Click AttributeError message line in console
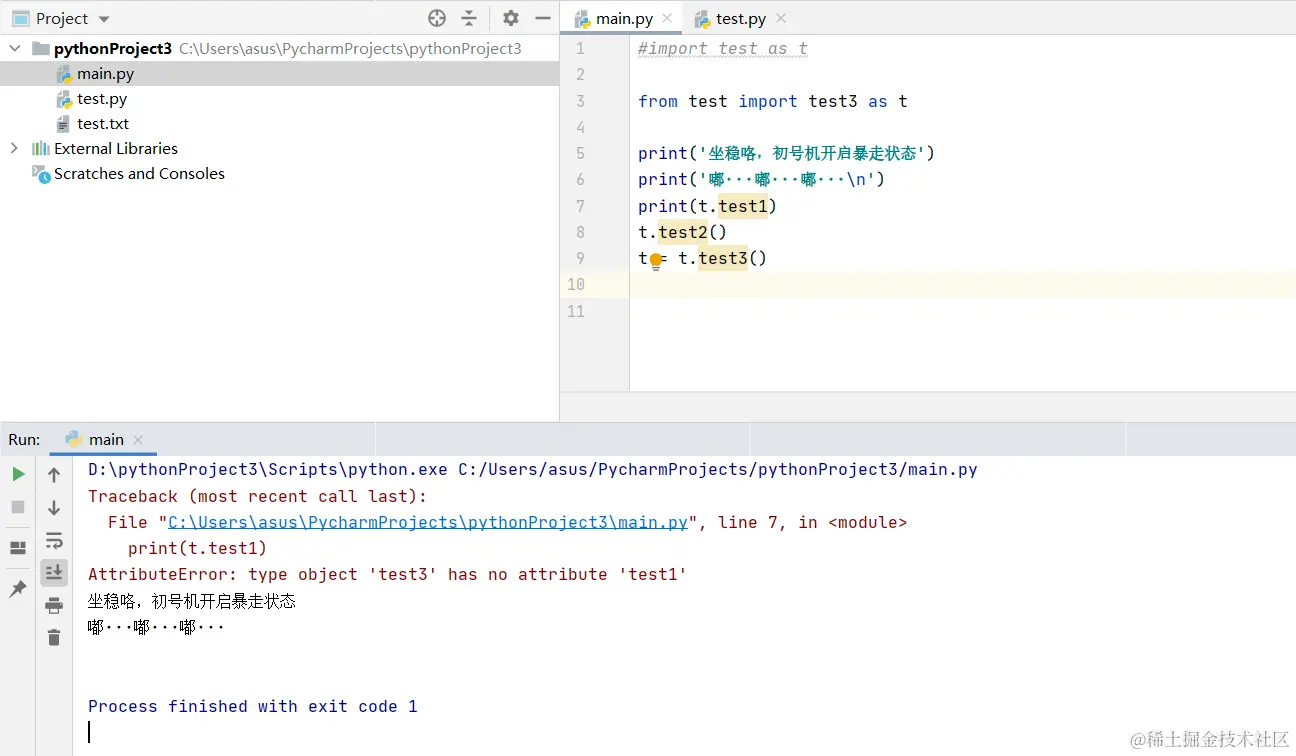Viewport: 1296px width, 756px height. [387, 574]
